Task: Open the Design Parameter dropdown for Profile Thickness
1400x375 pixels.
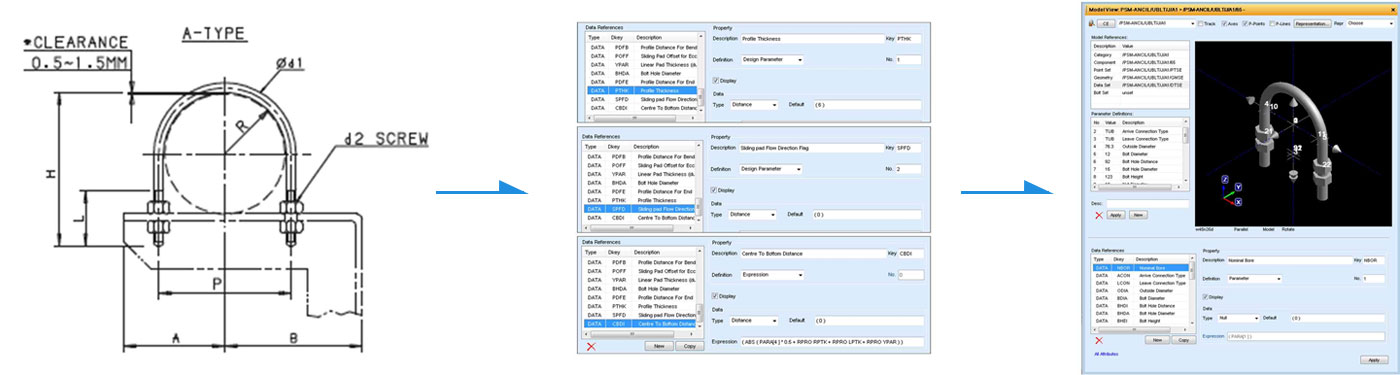Action: coord(772,59)
